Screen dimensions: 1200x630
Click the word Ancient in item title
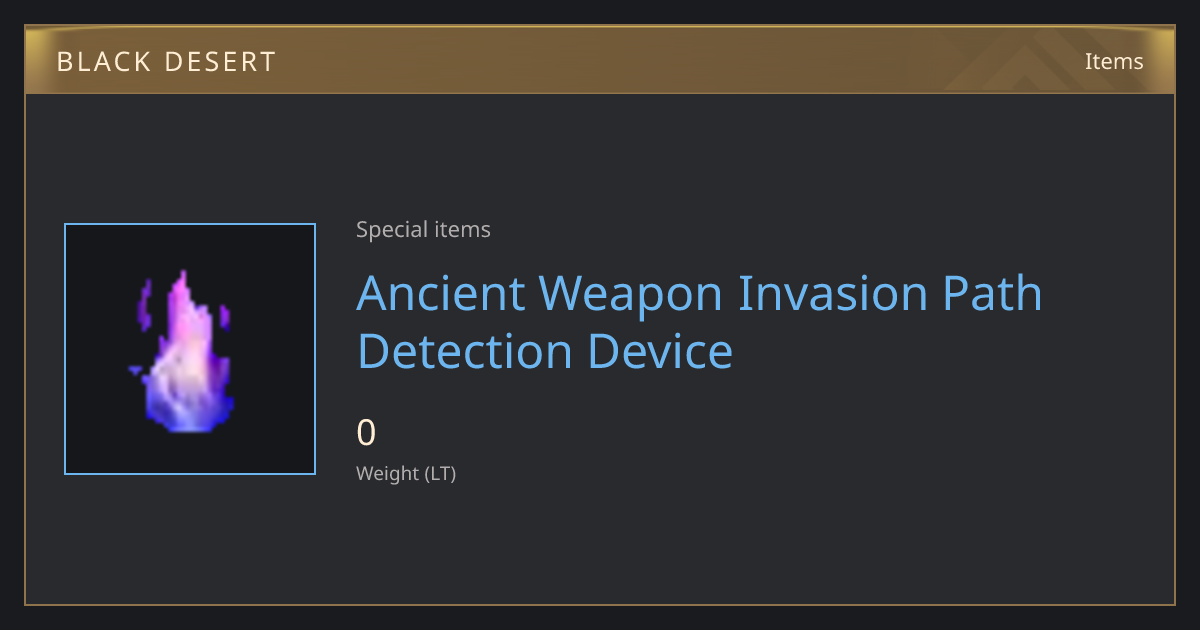pos(441,293)
